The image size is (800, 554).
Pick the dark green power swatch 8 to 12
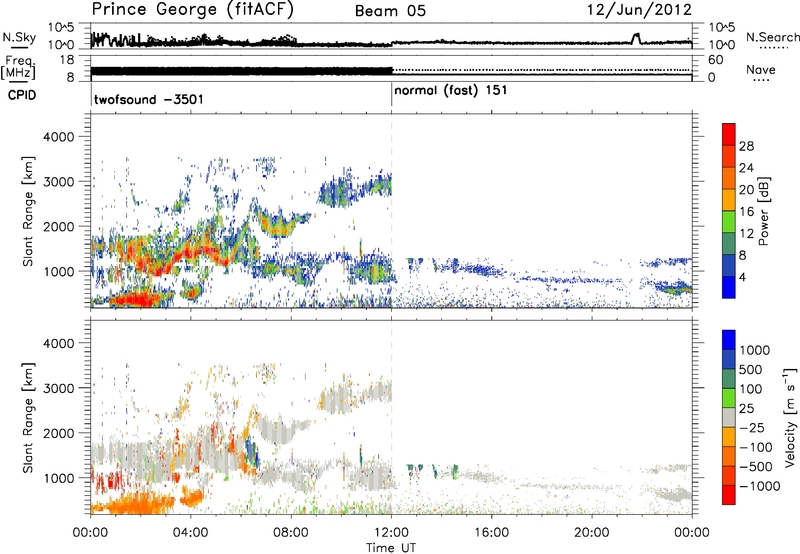point(729,243)
